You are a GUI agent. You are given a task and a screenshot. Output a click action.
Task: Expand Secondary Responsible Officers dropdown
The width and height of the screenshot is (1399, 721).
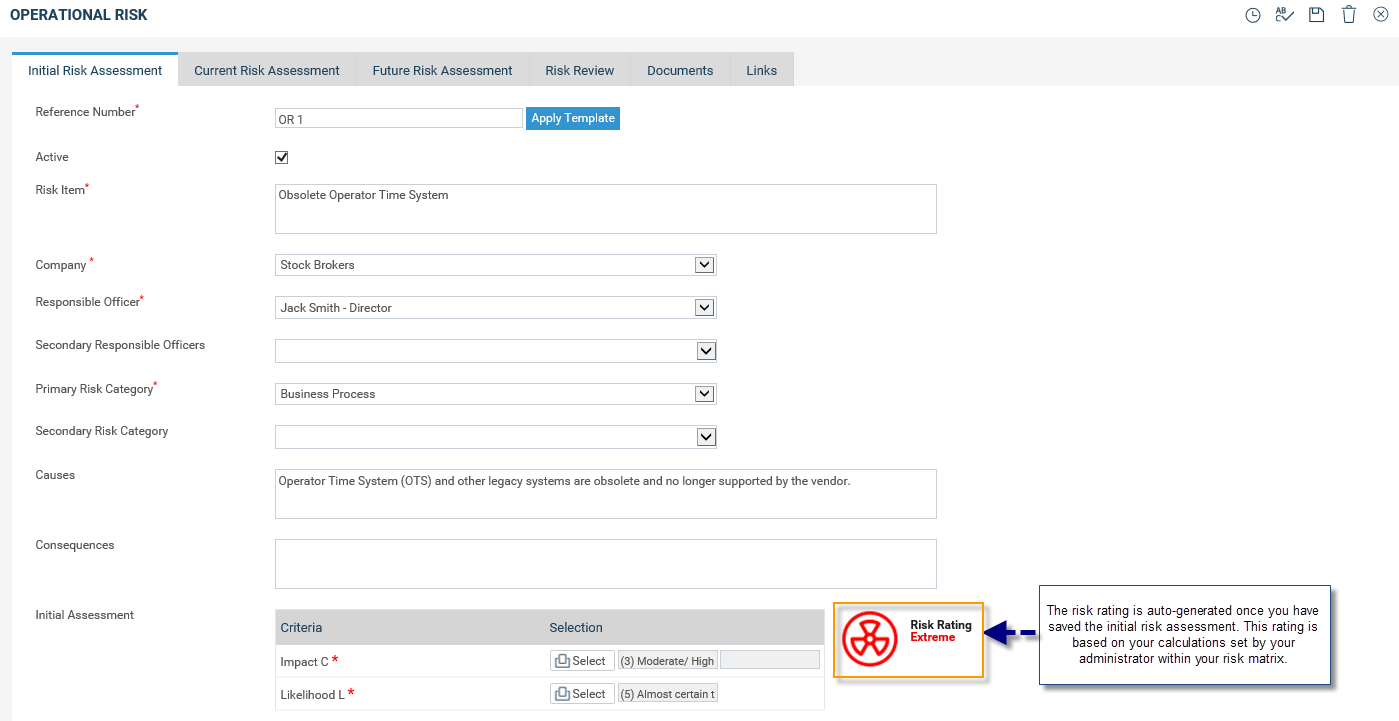(704, 351)
